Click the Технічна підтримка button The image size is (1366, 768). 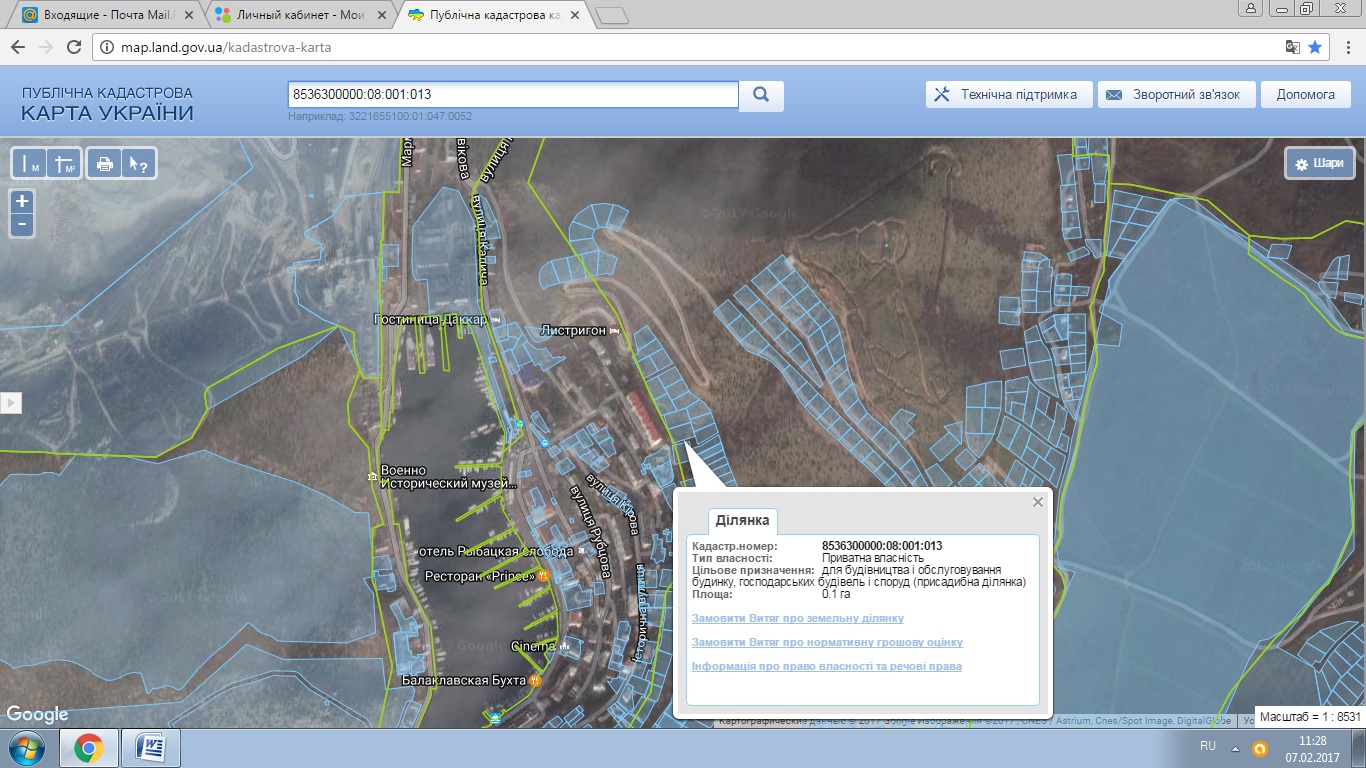[x=1007, y=95]
